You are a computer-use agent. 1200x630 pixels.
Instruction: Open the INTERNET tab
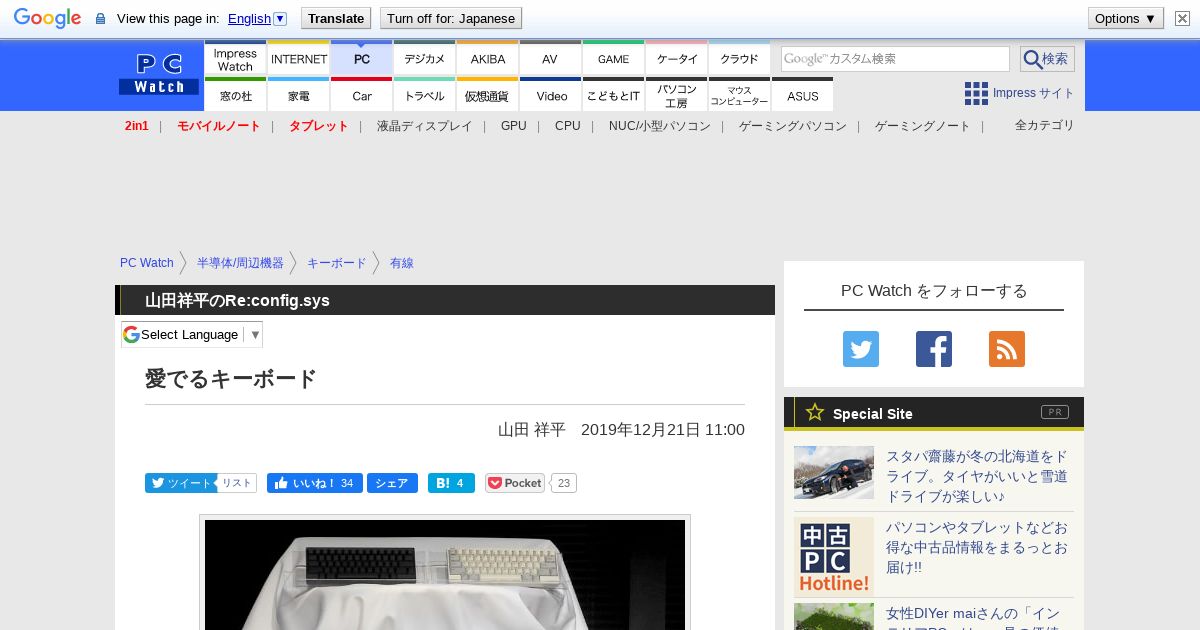point(298,59)
